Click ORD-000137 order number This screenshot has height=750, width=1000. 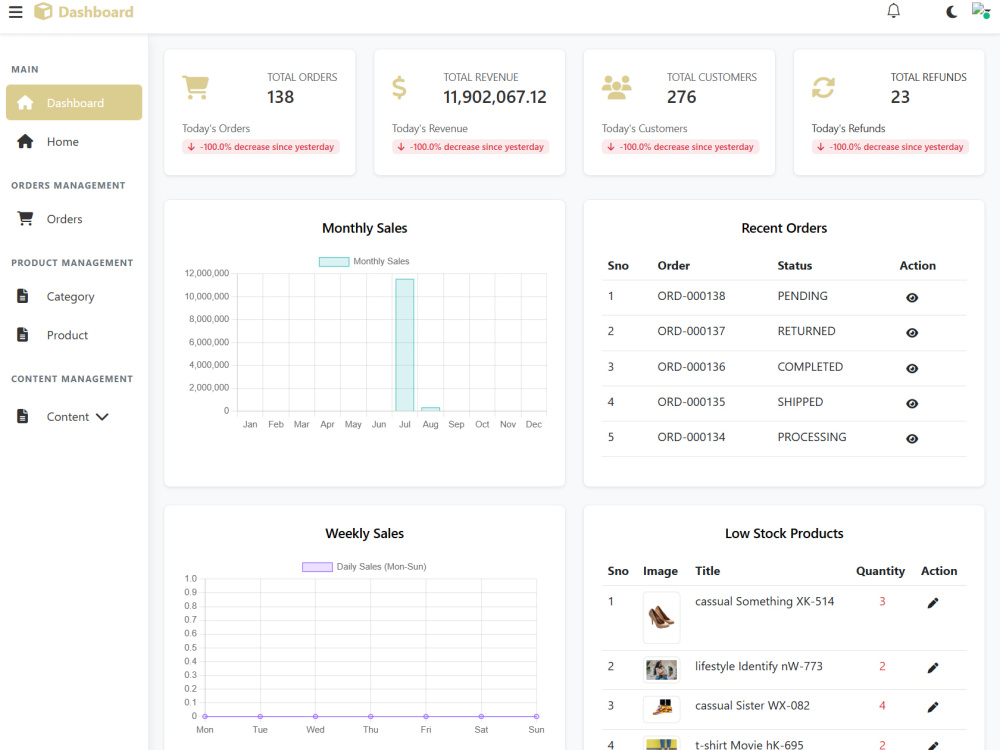pyautogui.click(x=691, y=331)
